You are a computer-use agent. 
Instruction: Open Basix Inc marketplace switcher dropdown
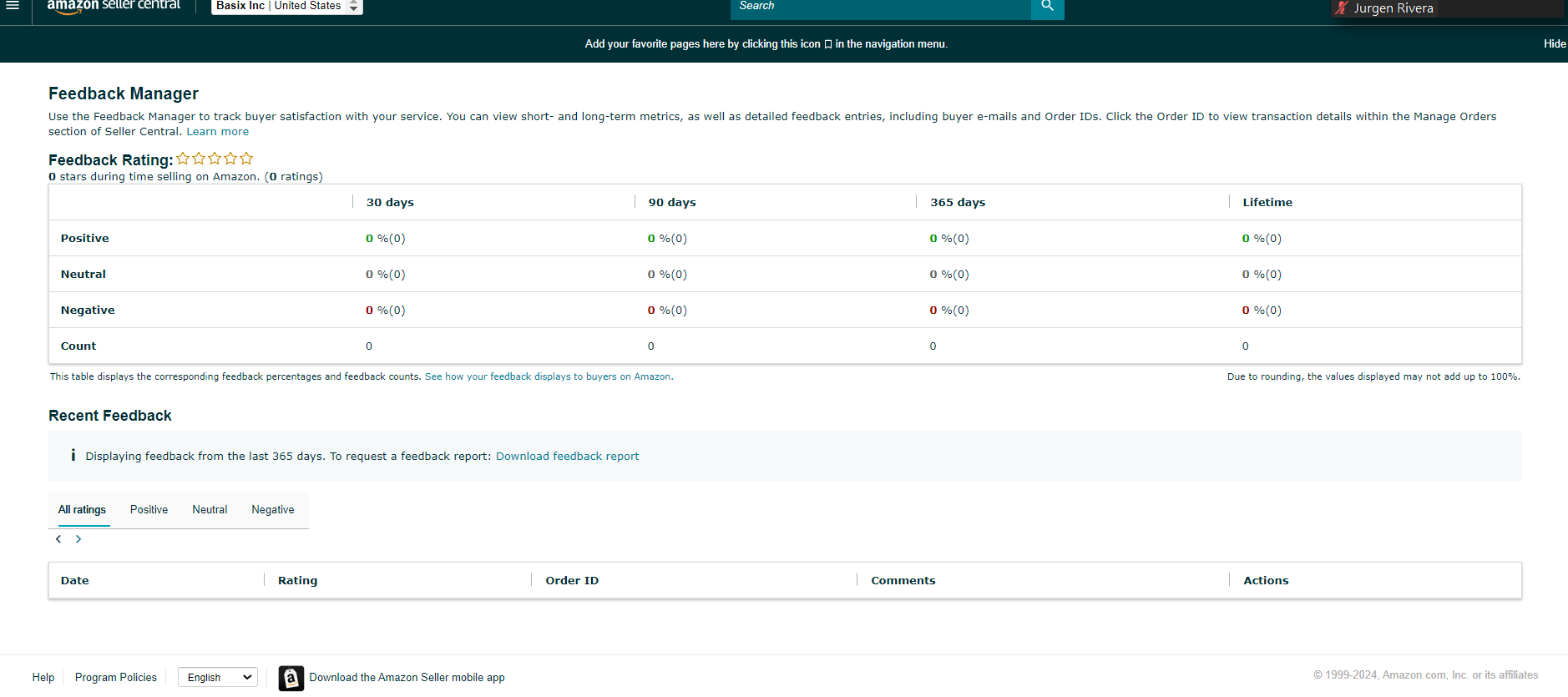pyautogui.click(x=286, y=7)
